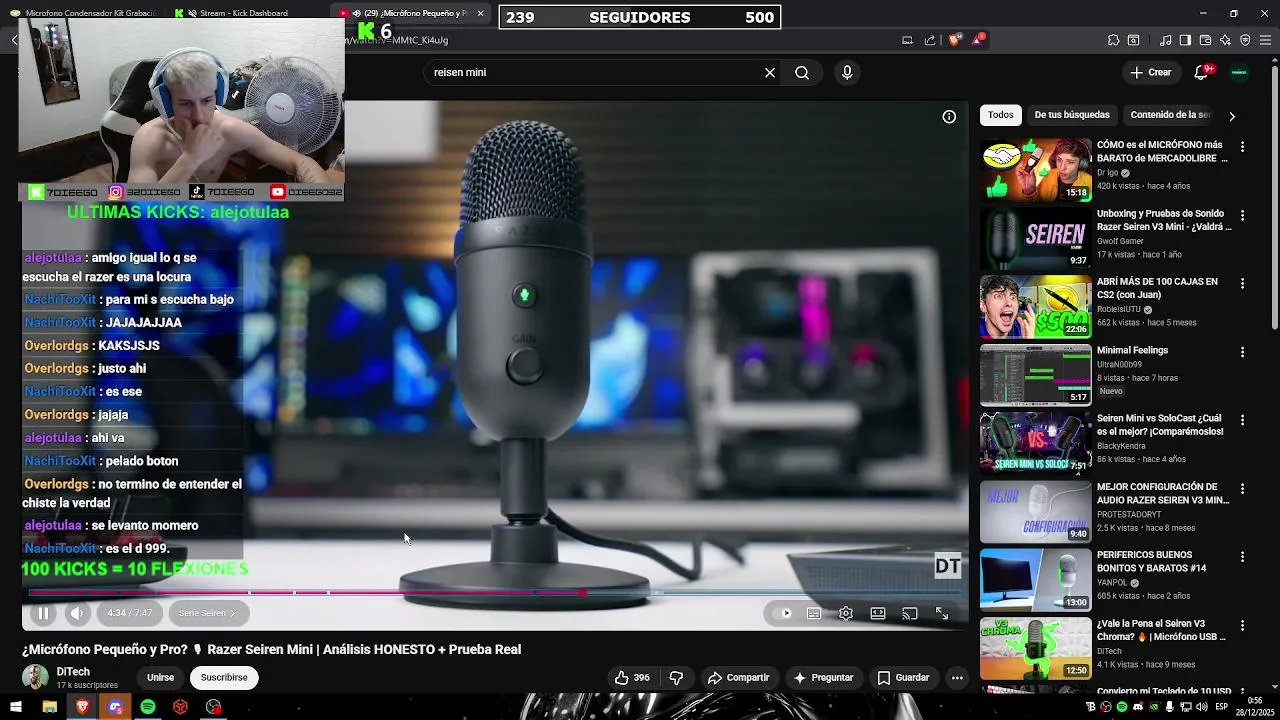Open the Windows Start button
Image resolution: width=1280 pixels, height=720 pixels.
(x=17, y=707)
